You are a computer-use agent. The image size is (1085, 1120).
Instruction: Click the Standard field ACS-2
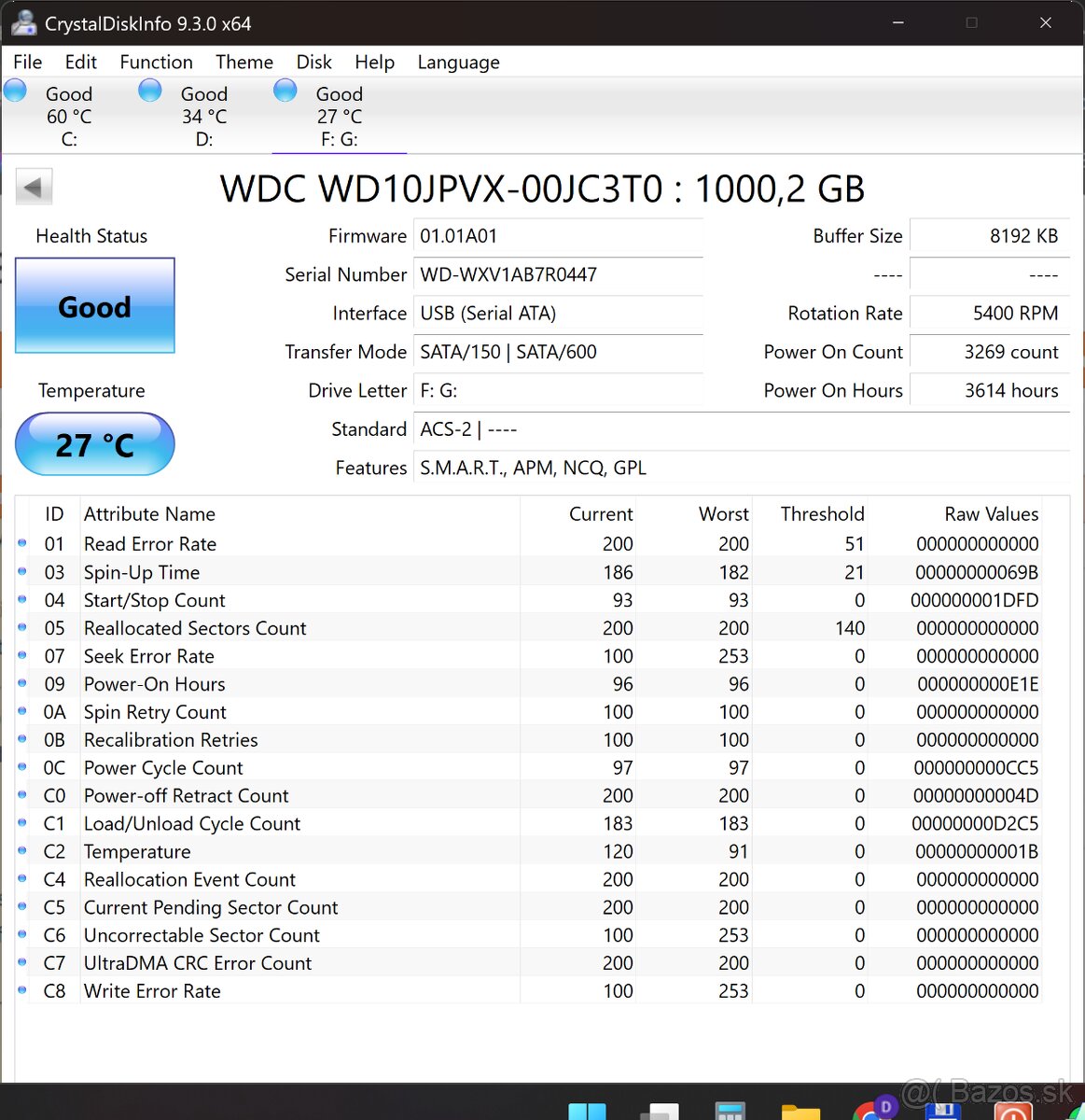coord(742,429)
